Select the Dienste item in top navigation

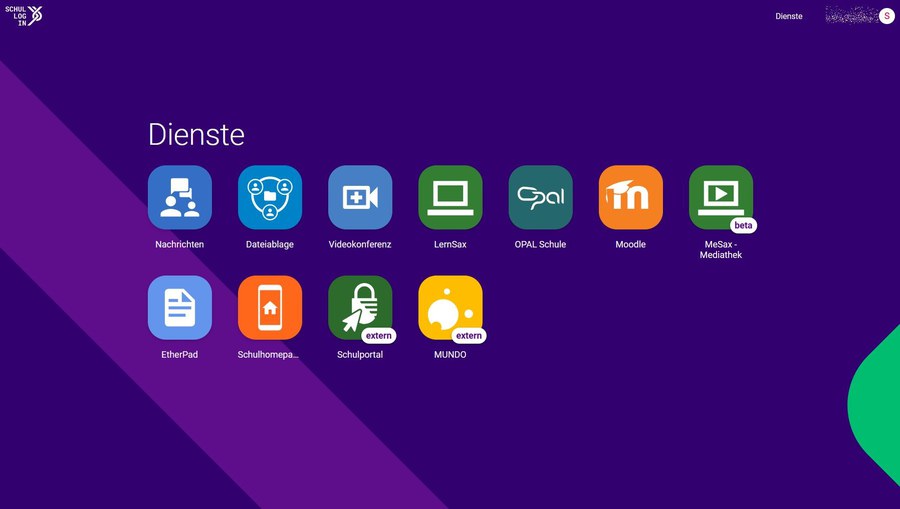[788, 16]
